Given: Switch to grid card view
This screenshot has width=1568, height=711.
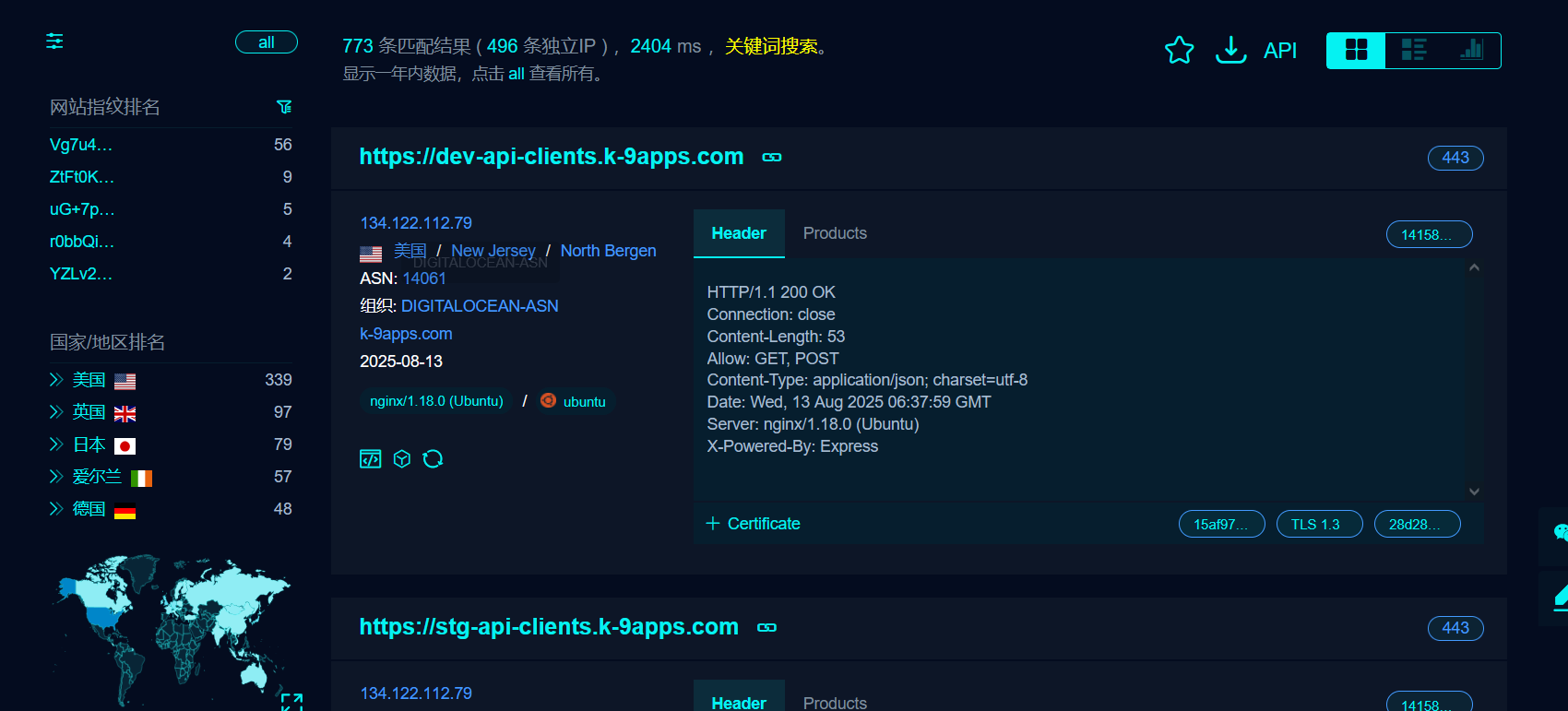Looking at the screenshot, I should [1356, 50].
